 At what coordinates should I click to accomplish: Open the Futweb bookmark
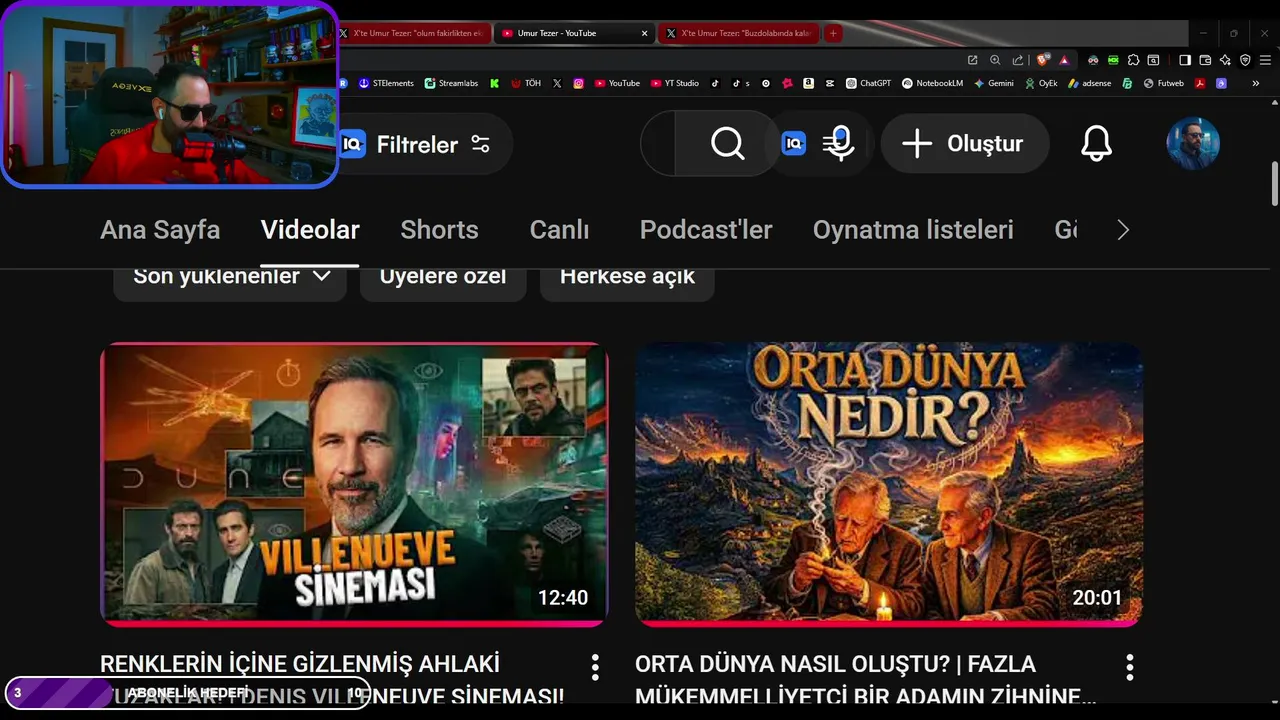[x=1164, y=83]
